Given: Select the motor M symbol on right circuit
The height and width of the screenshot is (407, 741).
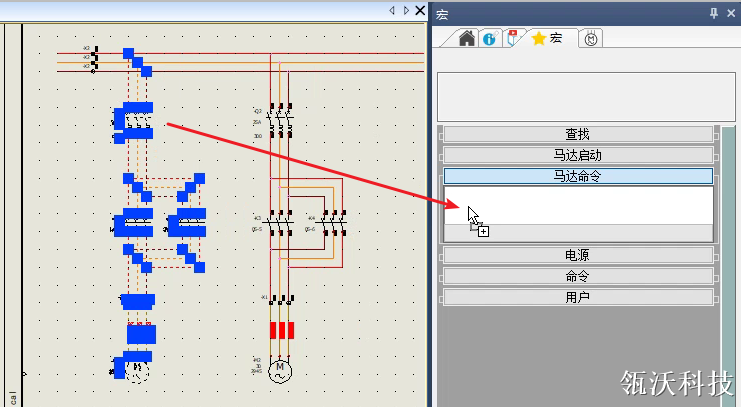Looking at the screenshot, I should 281,370.
